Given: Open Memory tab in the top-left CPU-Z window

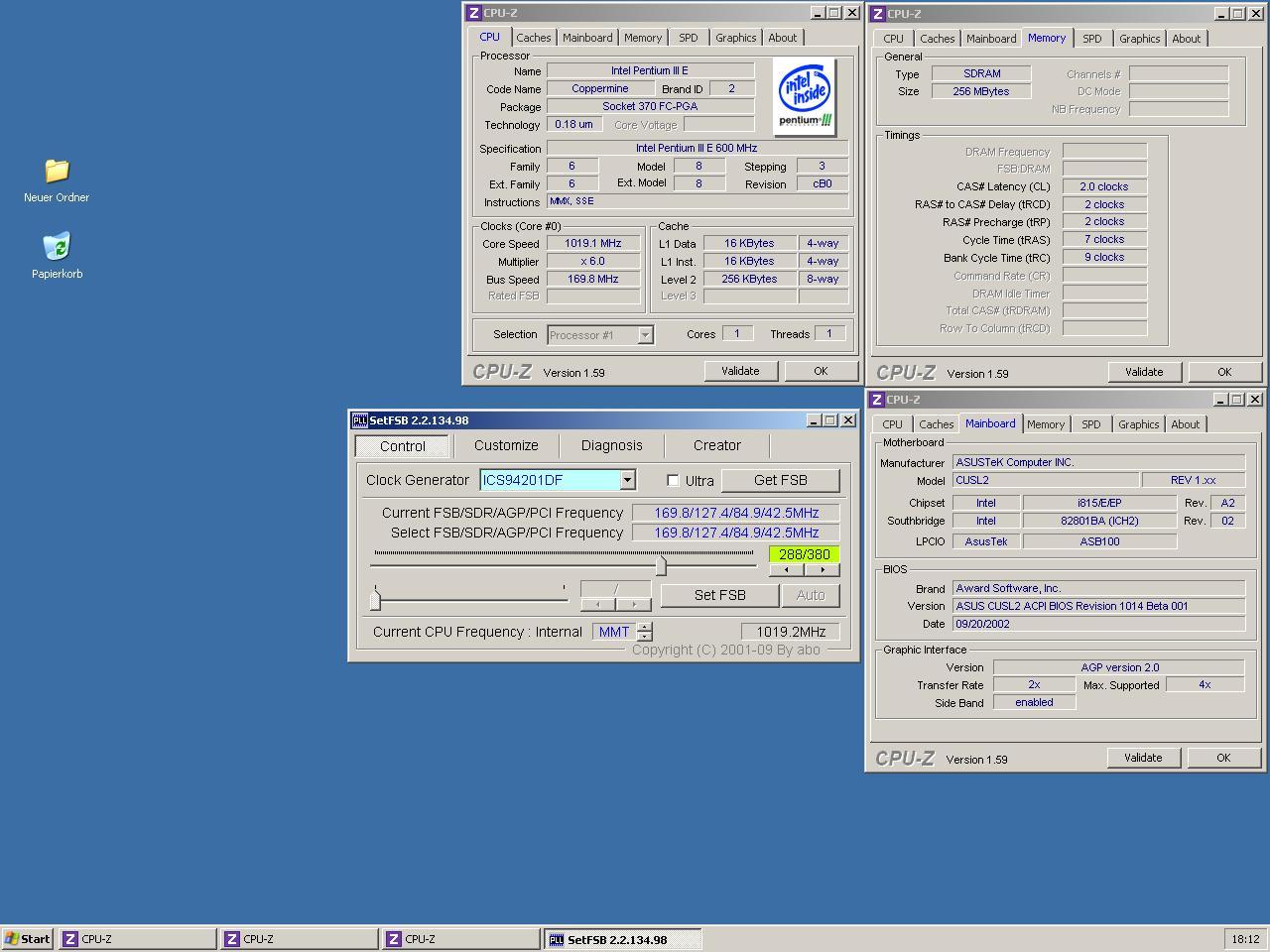Looking at the screenshot, I should [643, 38].
